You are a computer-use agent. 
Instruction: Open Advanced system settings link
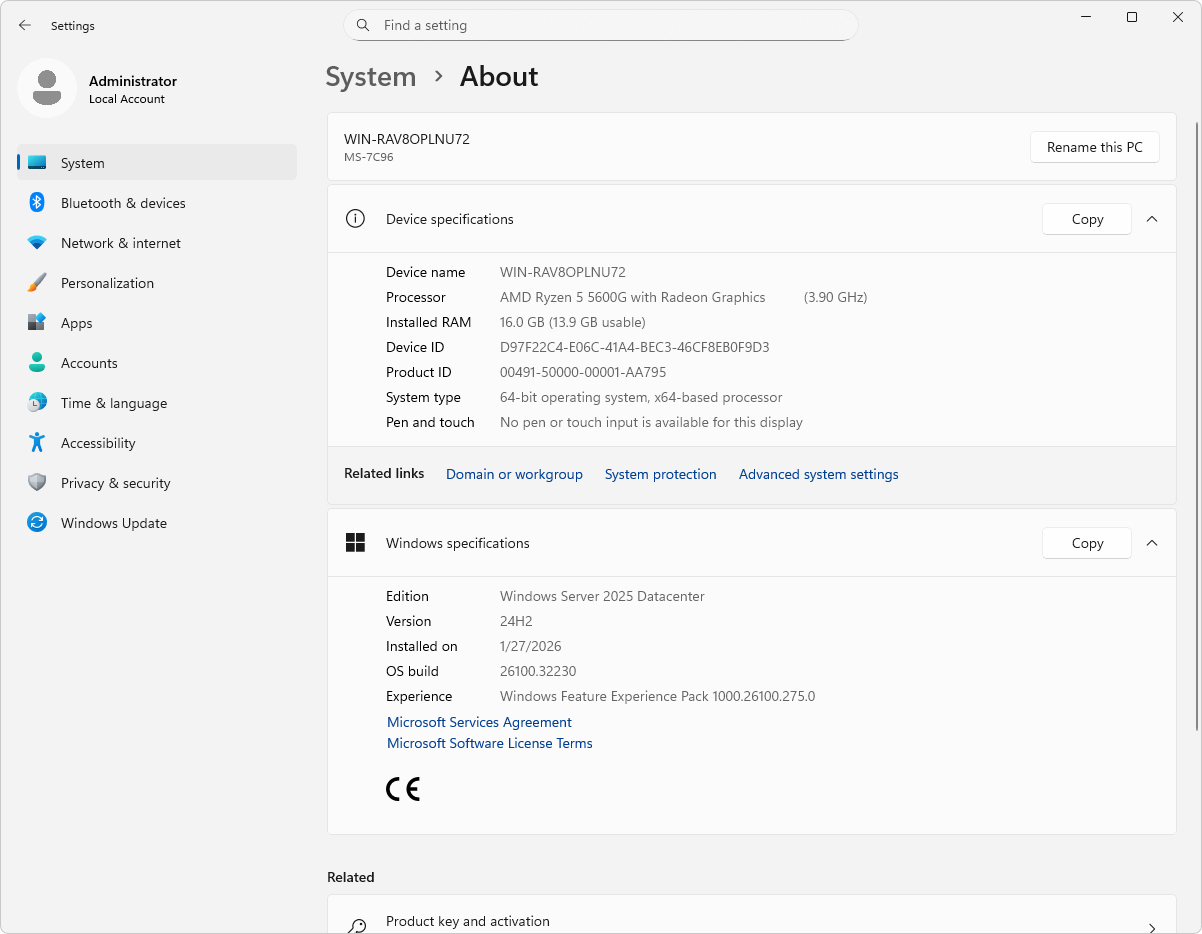[818, 474]
